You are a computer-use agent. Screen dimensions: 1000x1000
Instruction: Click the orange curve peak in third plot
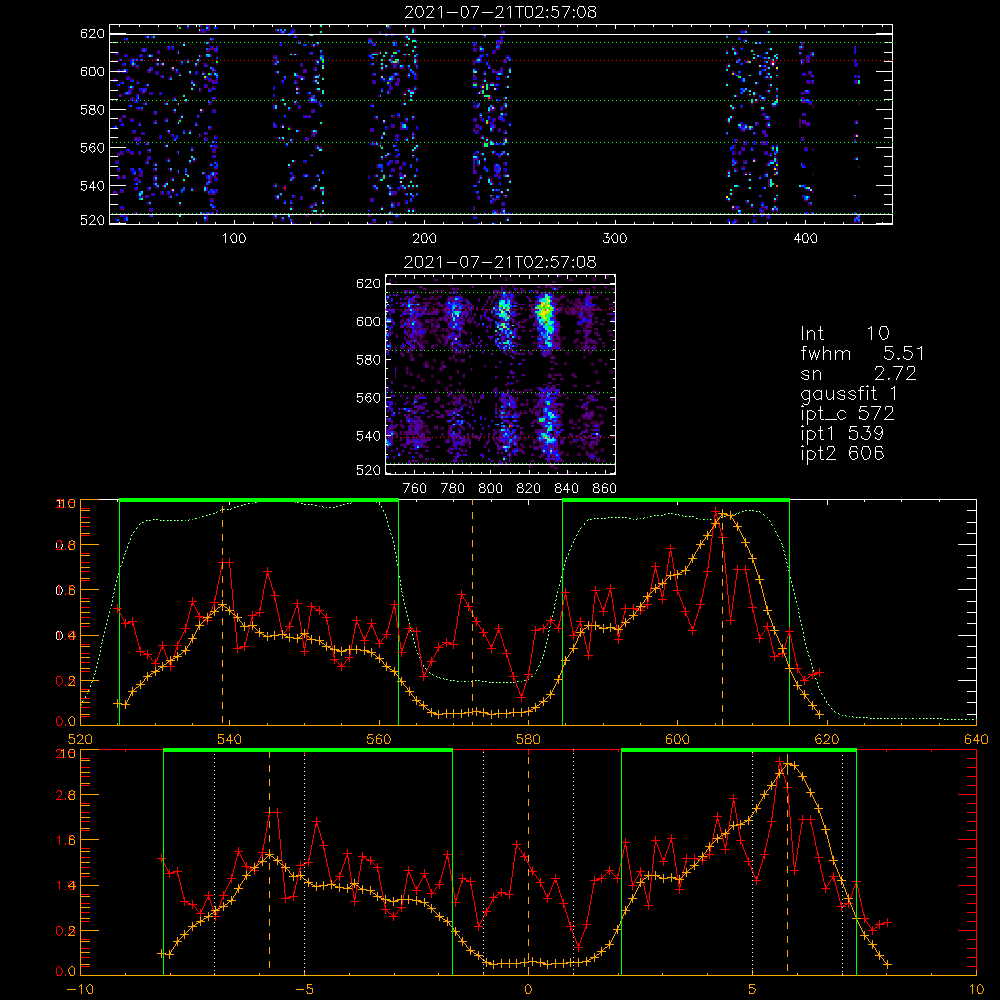click(723, 514)
